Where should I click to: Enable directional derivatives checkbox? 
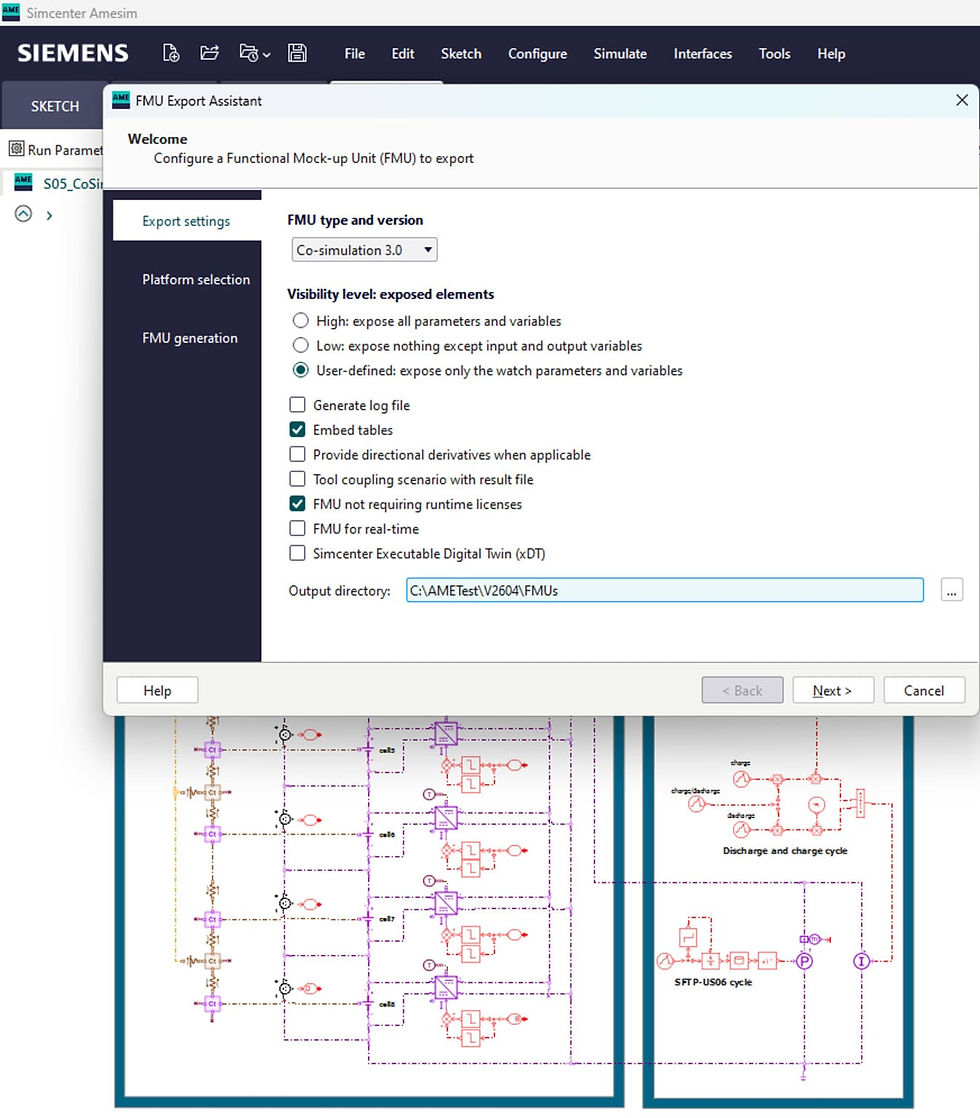(297, 454)
